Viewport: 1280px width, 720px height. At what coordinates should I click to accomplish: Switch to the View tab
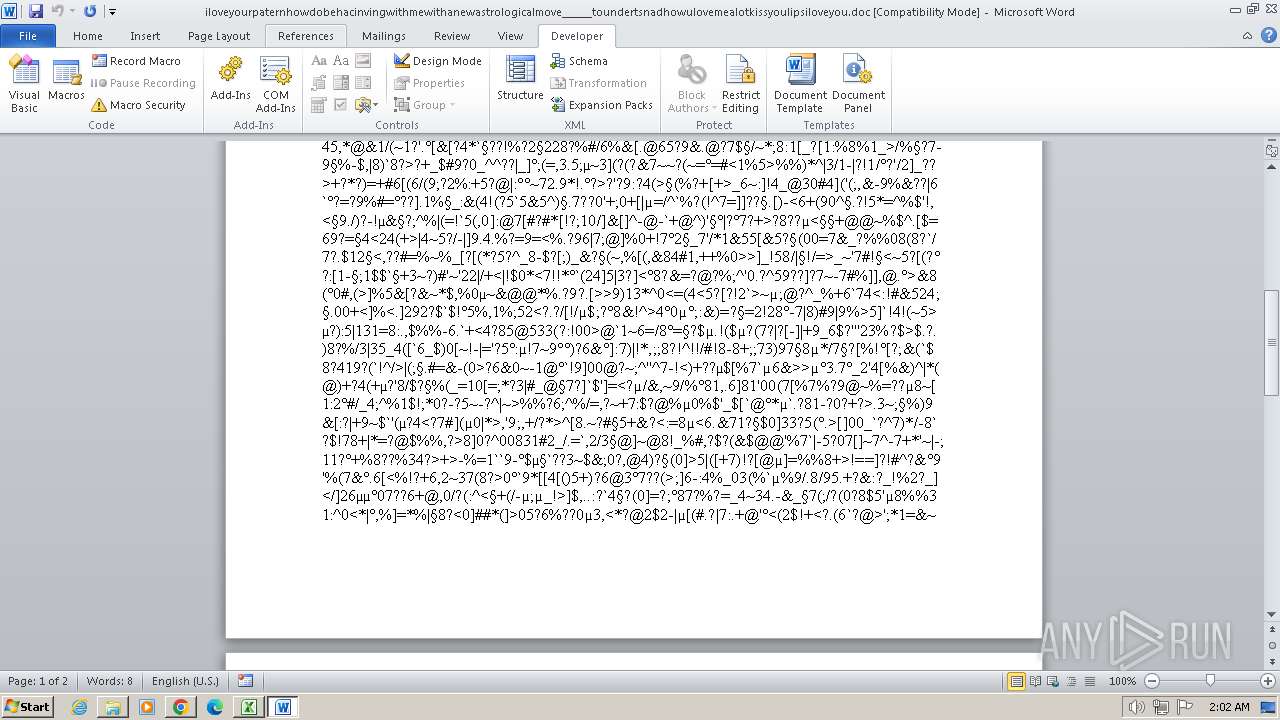[x=510, y=36]
